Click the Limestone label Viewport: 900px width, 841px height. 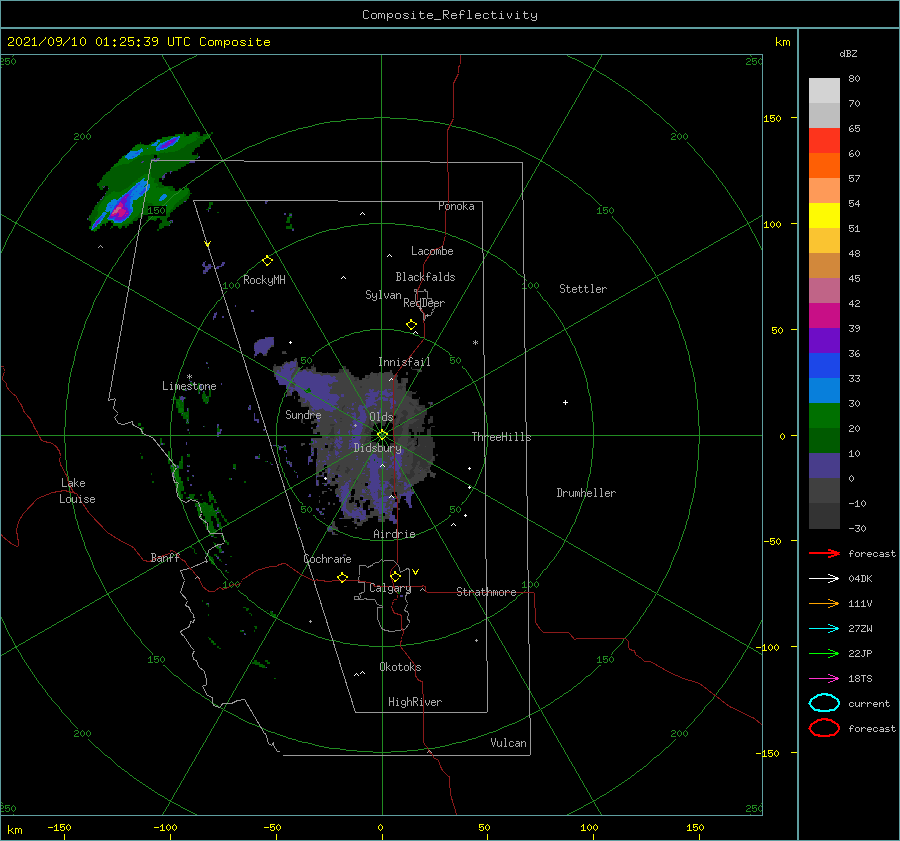pyautogui.click(x=189, y=386)
